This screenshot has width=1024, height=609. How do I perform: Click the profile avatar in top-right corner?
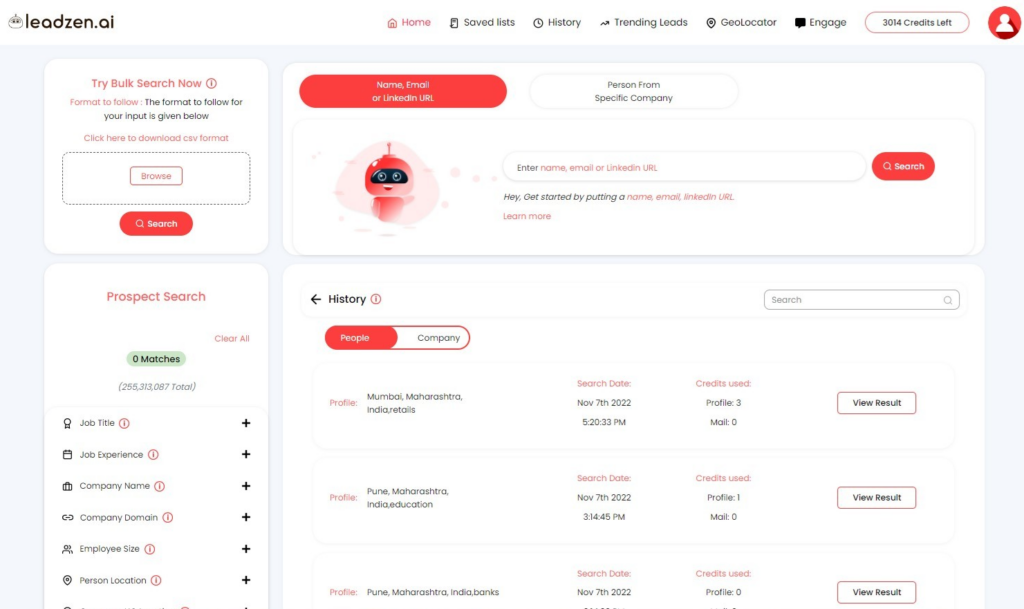(x=1003, y=22)
